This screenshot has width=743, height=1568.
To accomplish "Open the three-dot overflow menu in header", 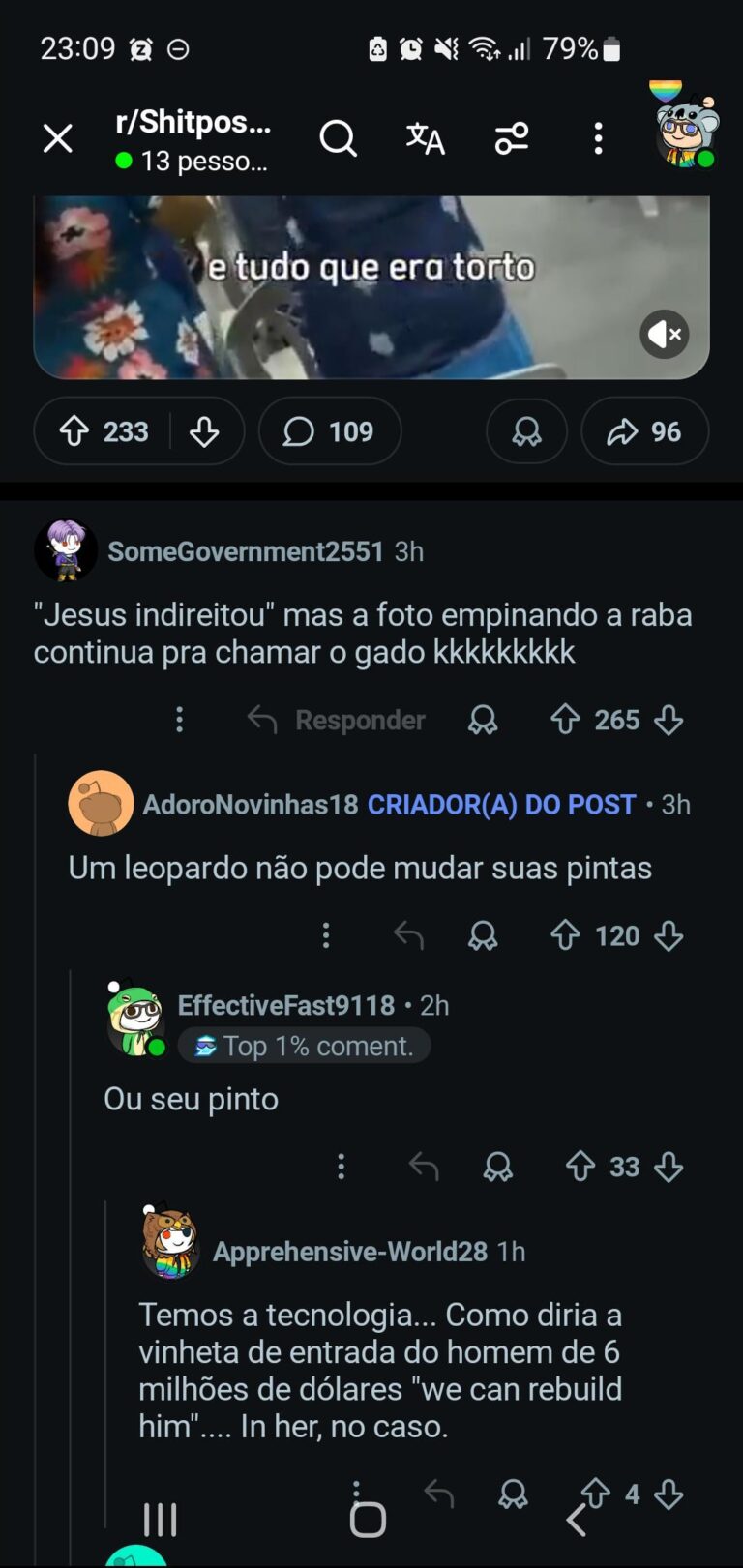I will click(598, 138).
